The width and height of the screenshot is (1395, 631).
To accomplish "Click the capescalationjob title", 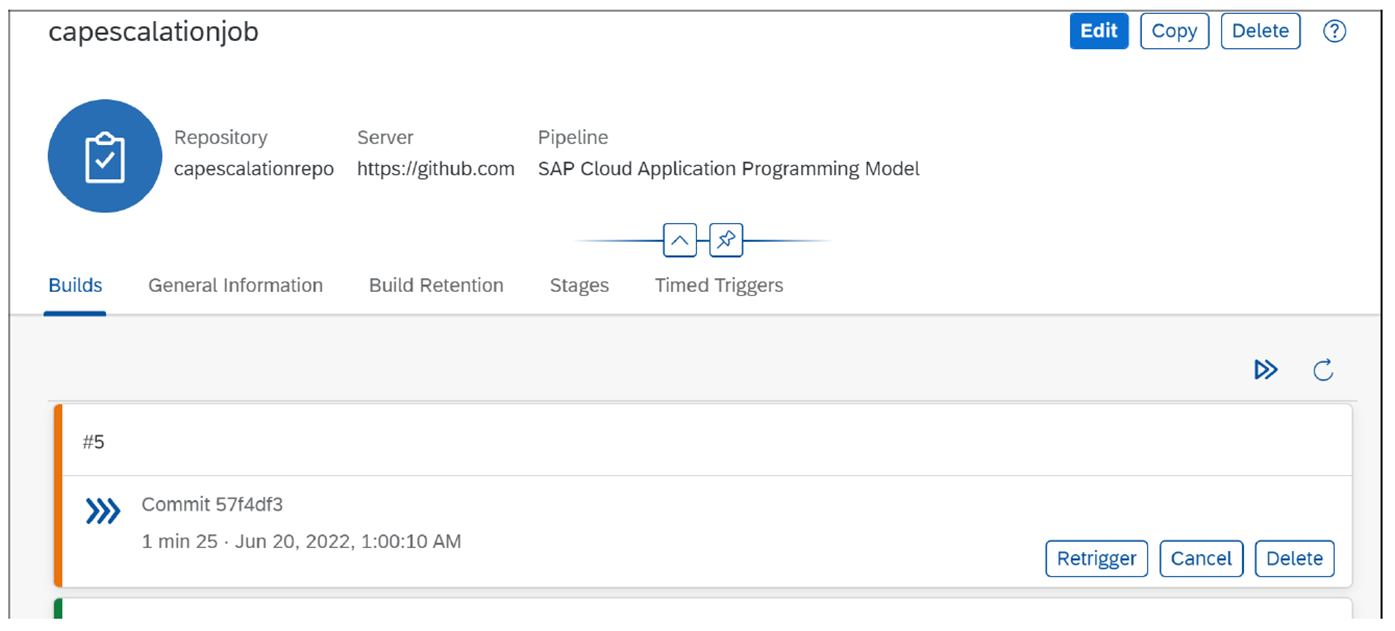I will [x=154, y=31].
